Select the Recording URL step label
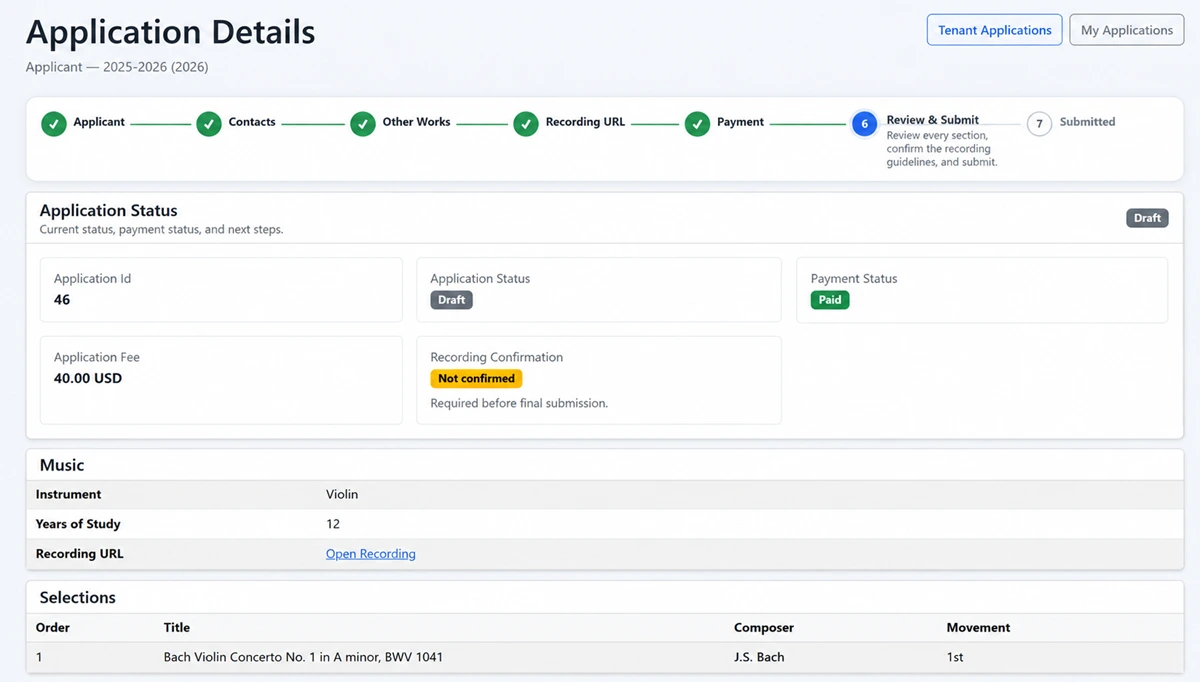This screenshot has width=1200, height=682. coord(585,122)
